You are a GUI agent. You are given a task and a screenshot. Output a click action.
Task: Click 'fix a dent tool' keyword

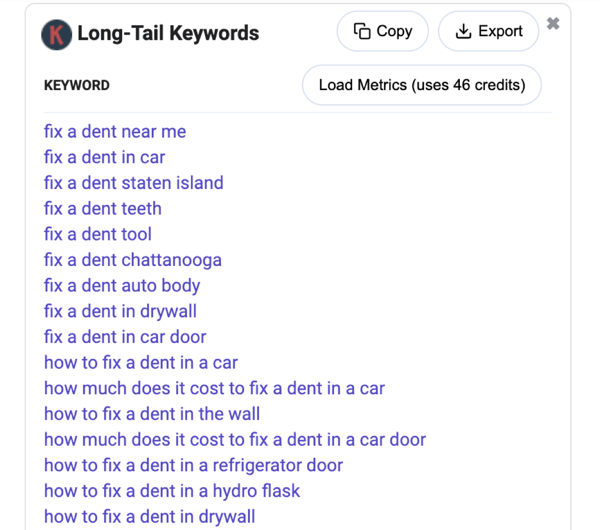pyautogui.click(x=98, y=234)
